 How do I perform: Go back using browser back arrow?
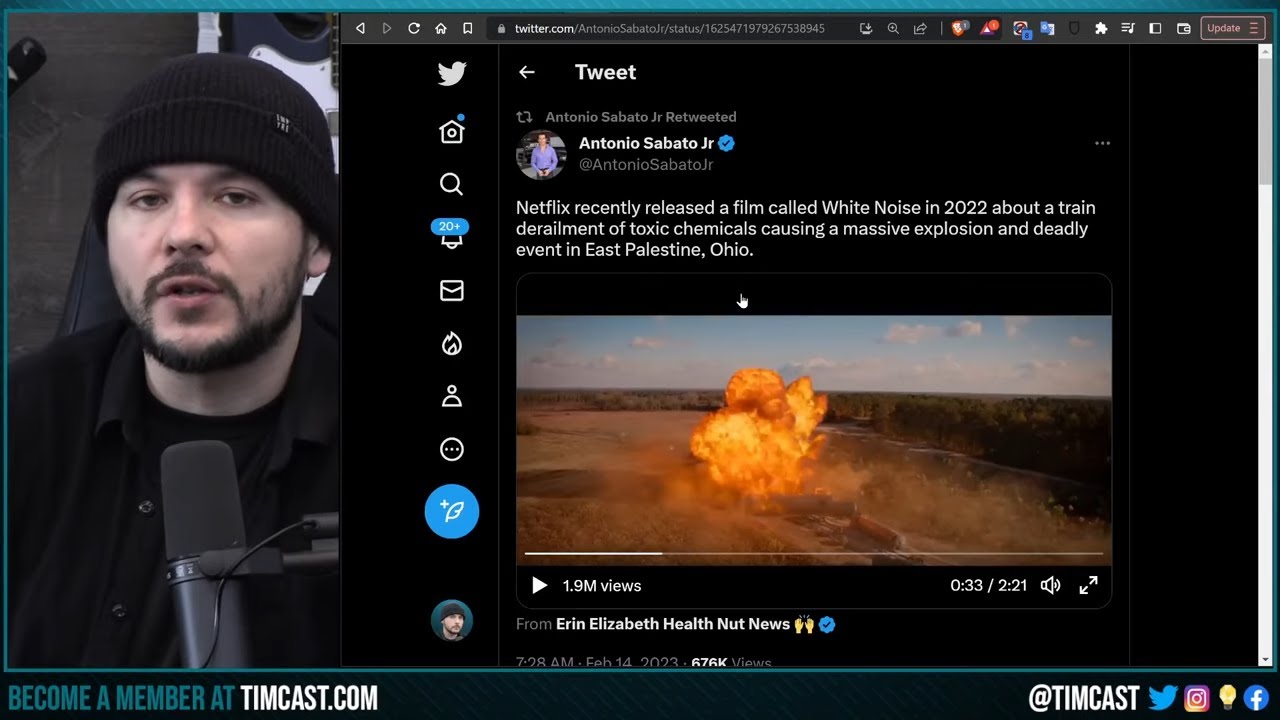(x=361, y=29)
